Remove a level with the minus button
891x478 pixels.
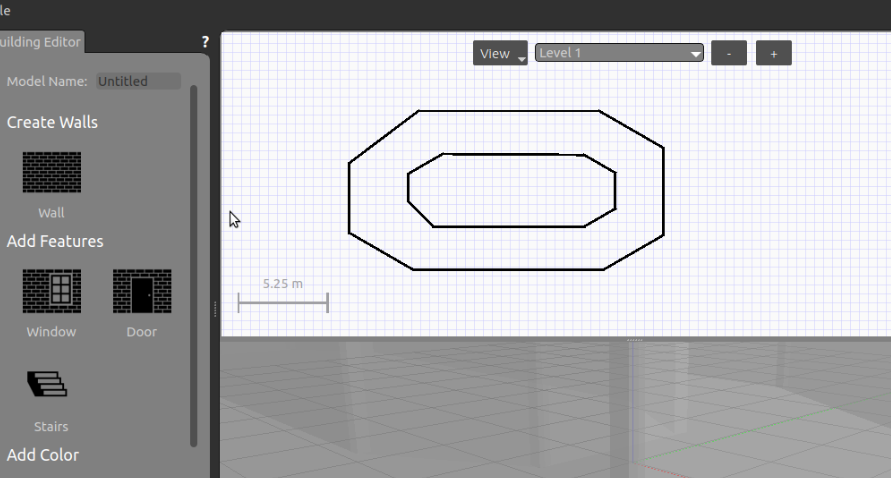[729, 53]
